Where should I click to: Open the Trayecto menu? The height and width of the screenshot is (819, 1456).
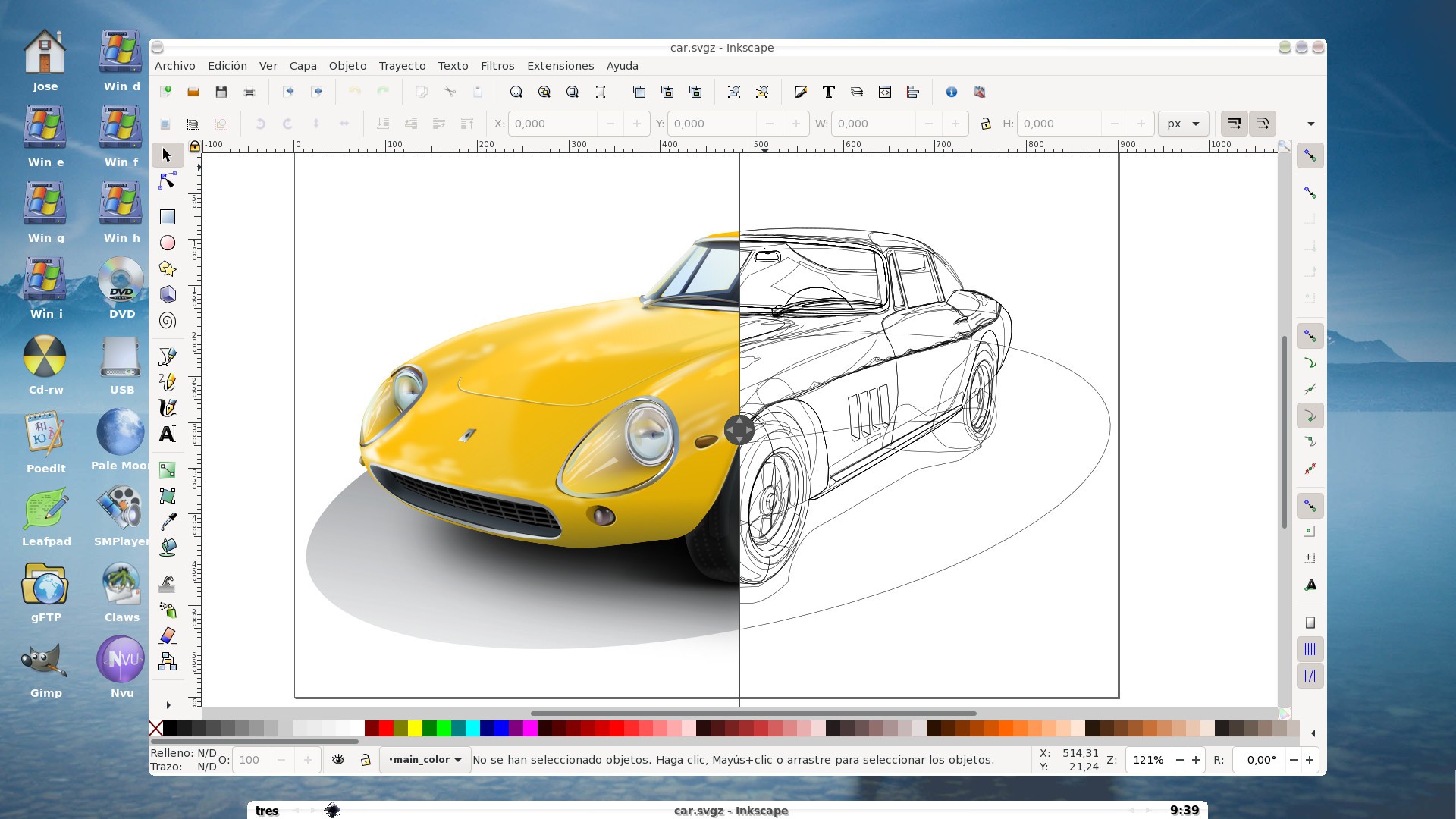coord(402,66)
